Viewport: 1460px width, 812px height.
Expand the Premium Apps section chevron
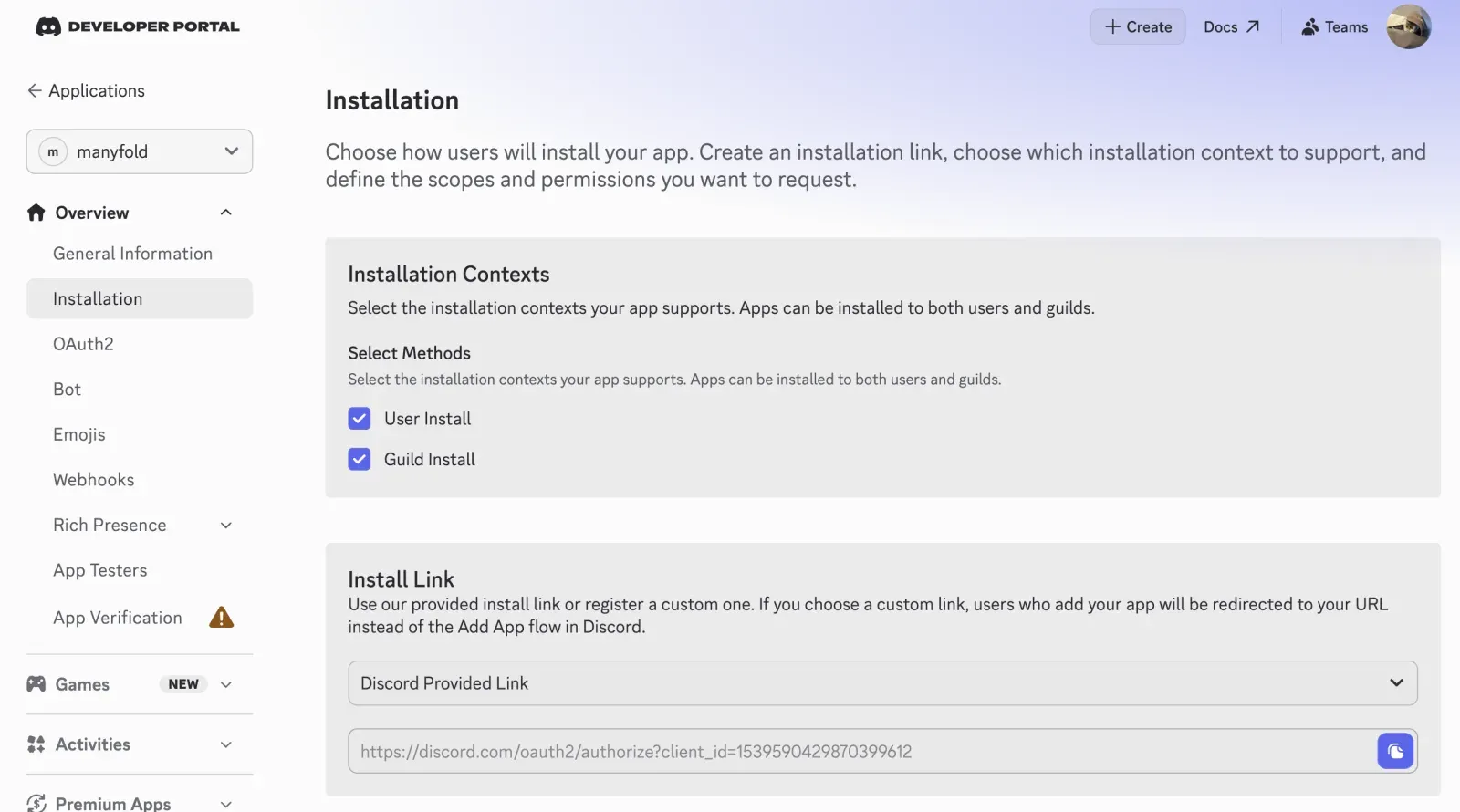pos(226,804)
